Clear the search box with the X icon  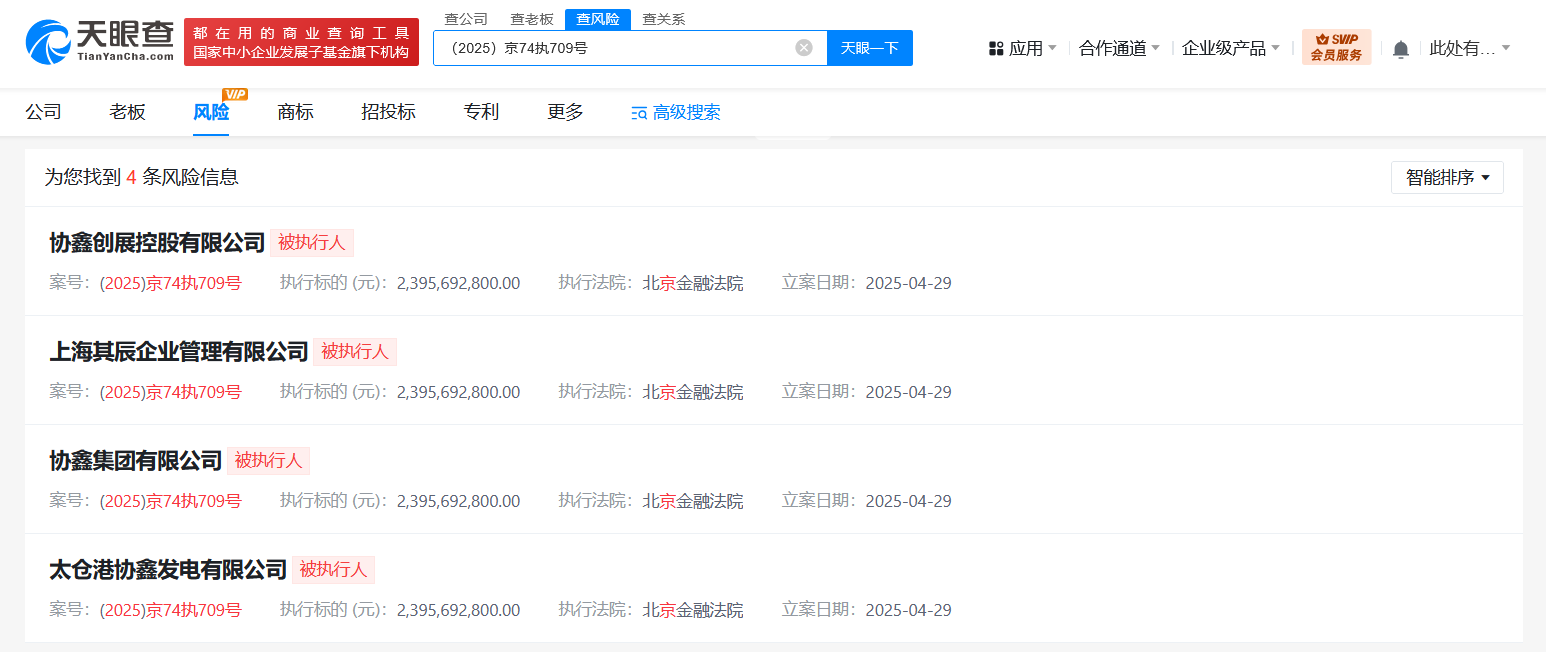(804, 48)
